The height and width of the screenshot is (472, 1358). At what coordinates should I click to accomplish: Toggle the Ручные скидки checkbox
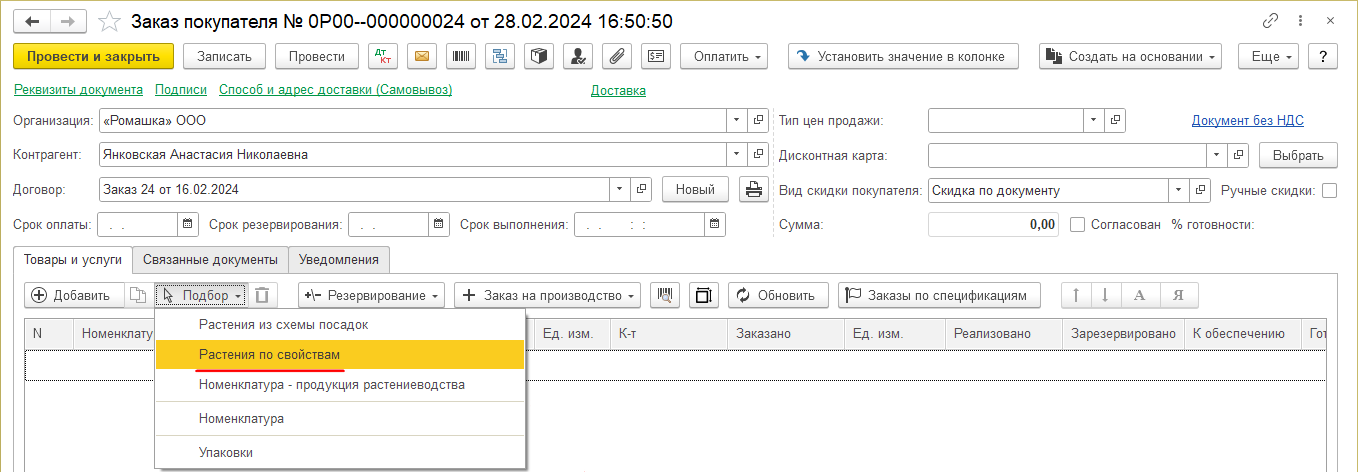(1329, 190)
